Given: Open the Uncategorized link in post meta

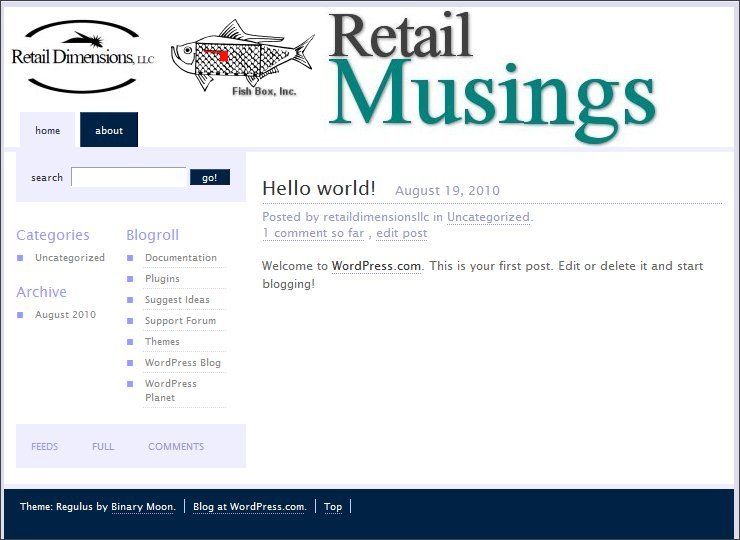Looking at the screenshot, I should coord(488,217).
